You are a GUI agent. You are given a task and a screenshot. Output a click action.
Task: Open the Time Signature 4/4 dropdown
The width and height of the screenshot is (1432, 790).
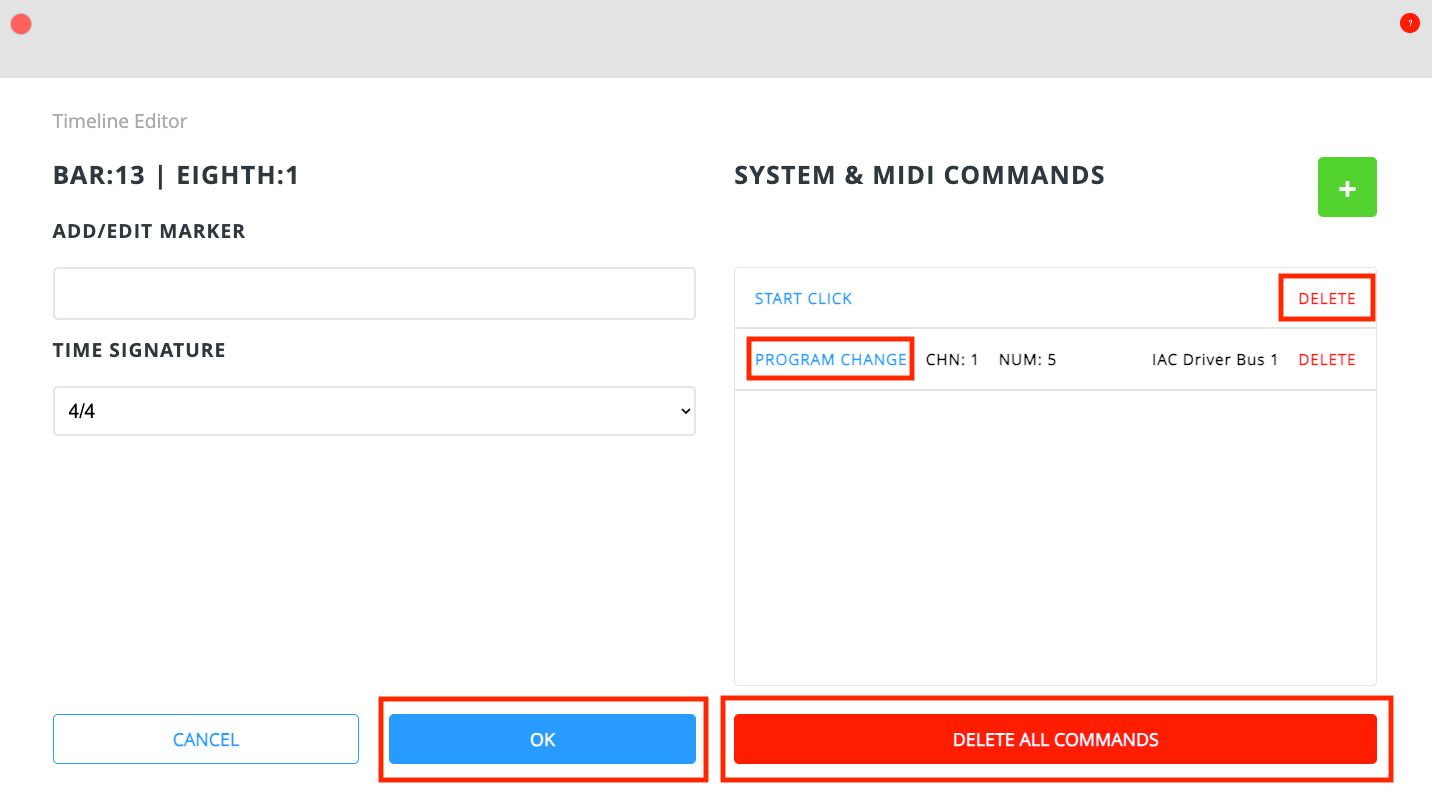click(x=373, y=411)
